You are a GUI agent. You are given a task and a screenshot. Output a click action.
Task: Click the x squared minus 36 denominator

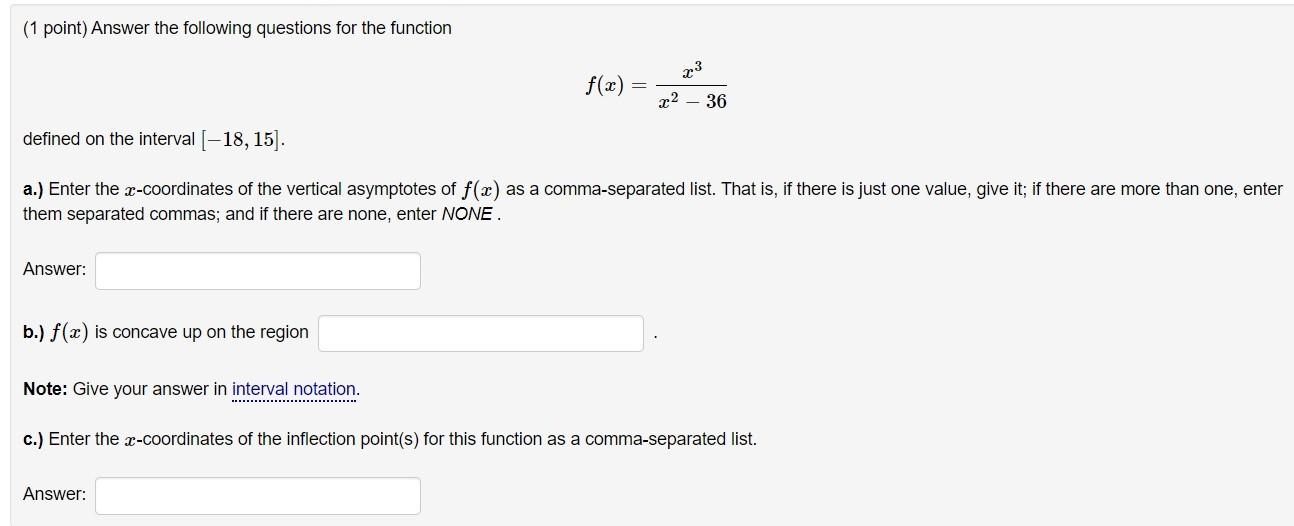(693, 101)
